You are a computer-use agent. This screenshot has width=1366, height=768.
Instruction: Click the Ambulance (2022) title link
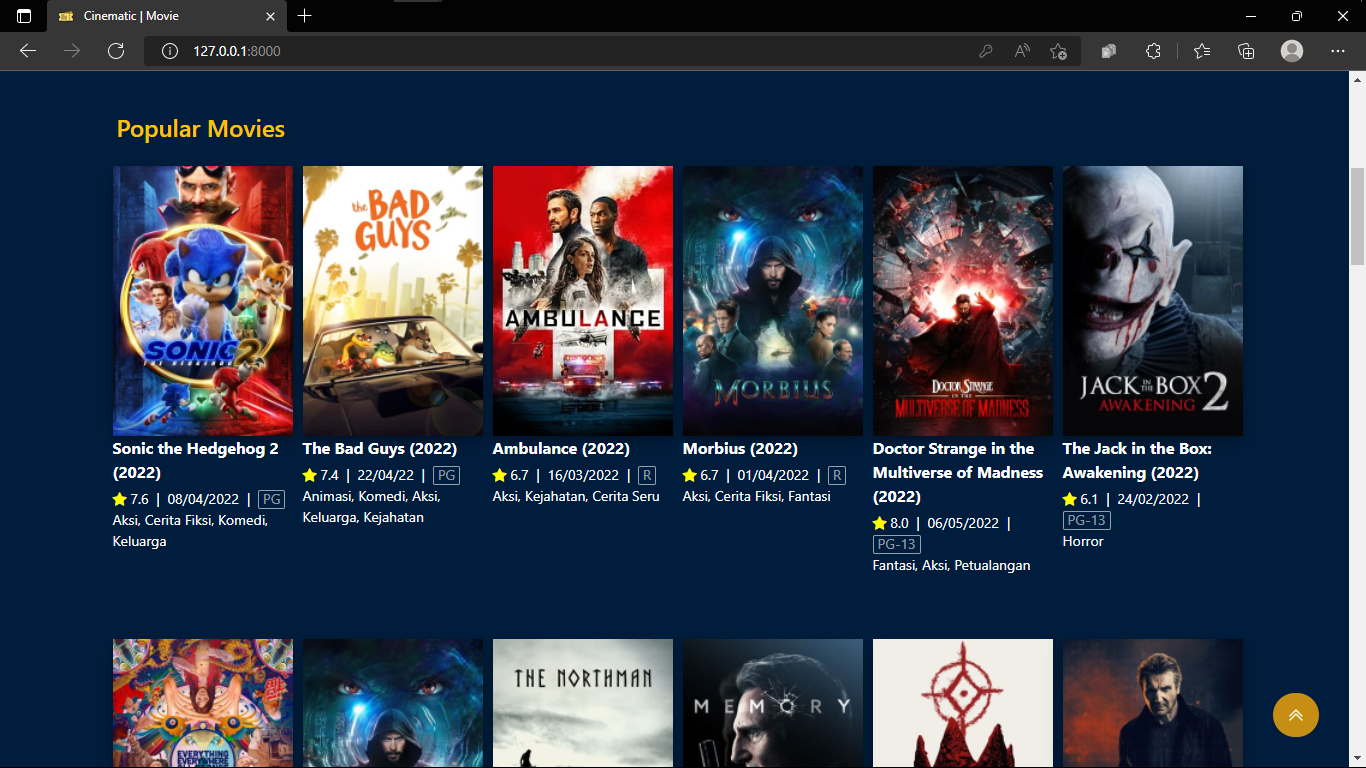click(x=561, y=449)
